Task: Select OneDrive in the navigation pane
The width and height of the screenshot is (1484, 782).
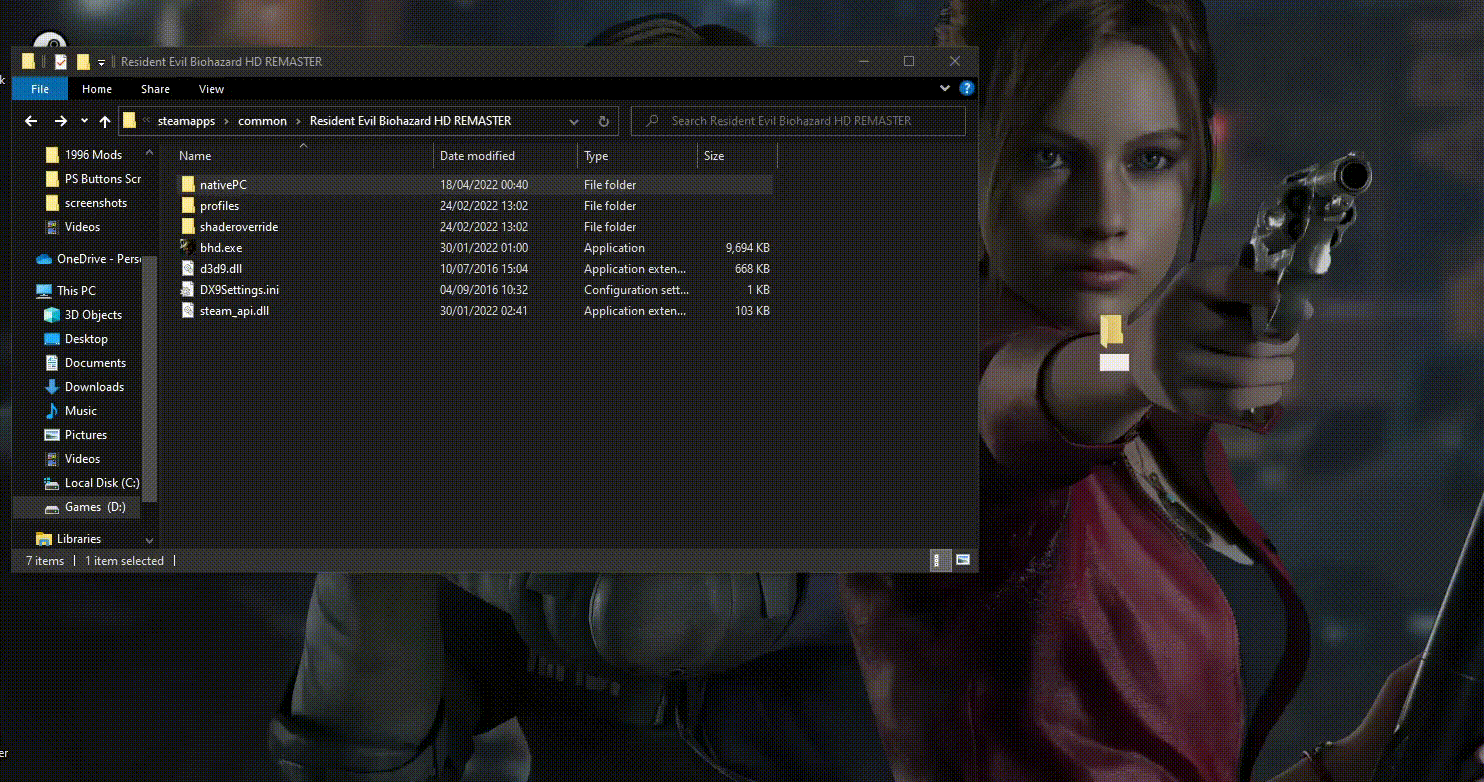Action: click(x=88, y=259)
